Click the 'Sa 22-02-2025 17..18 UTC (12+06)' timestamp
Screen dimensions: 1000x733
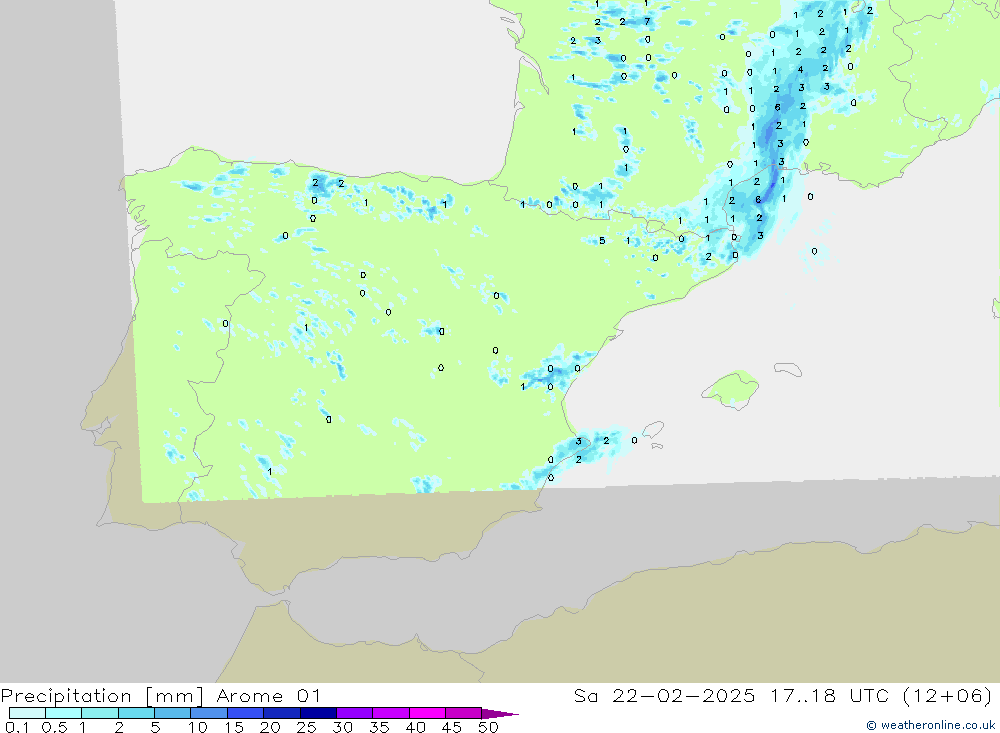pyautogui.click(x=783, y=695)
